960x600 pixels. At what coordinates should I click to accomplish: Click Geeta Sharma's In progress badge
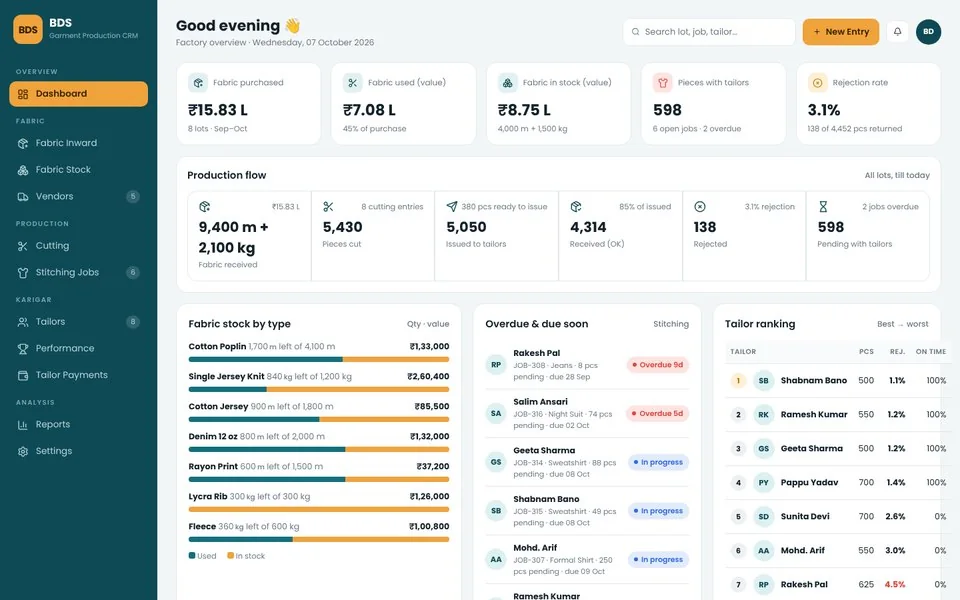click(658, 462)
